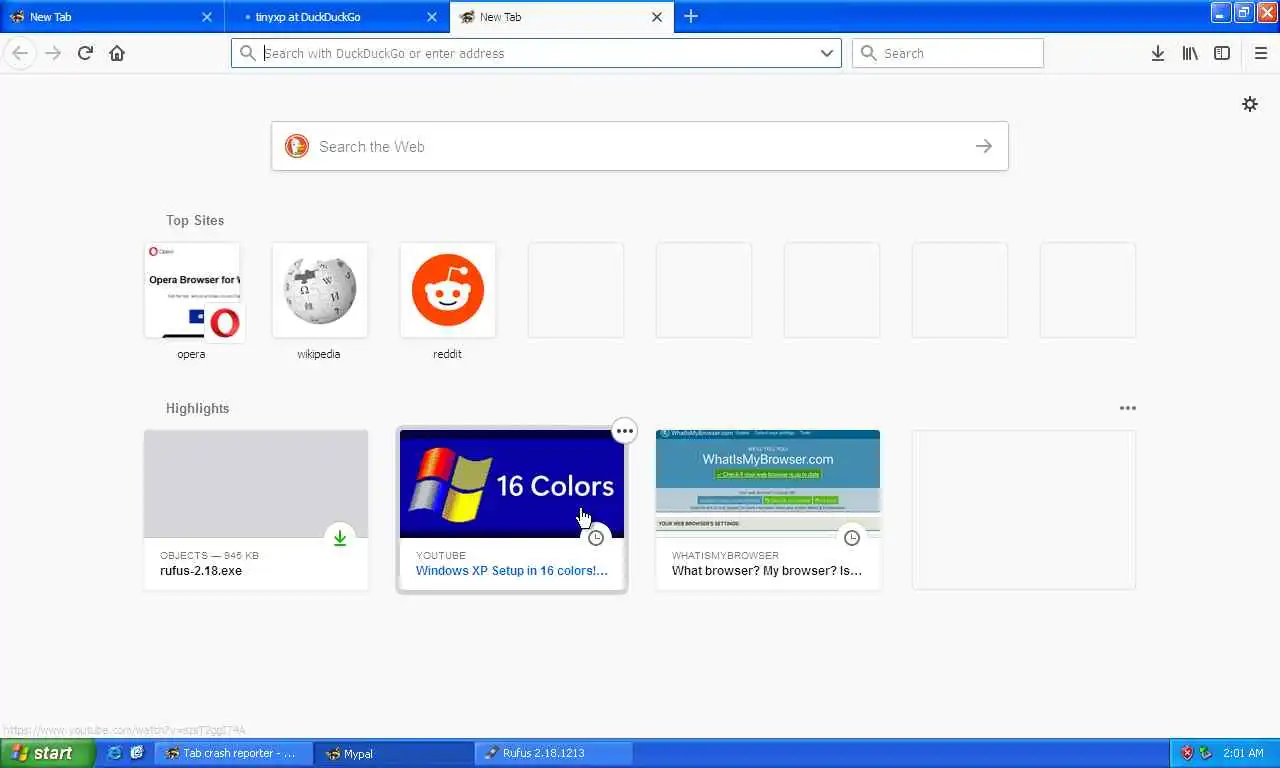Click the 16 Colors video thumbnail
Viewport: 1280px width, 768px height.
point(512,484)
